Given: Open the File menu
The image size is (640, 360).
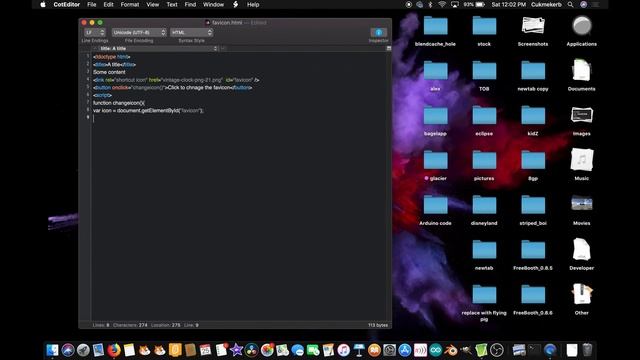Looking at the screenshot, I should pos(91,4).
